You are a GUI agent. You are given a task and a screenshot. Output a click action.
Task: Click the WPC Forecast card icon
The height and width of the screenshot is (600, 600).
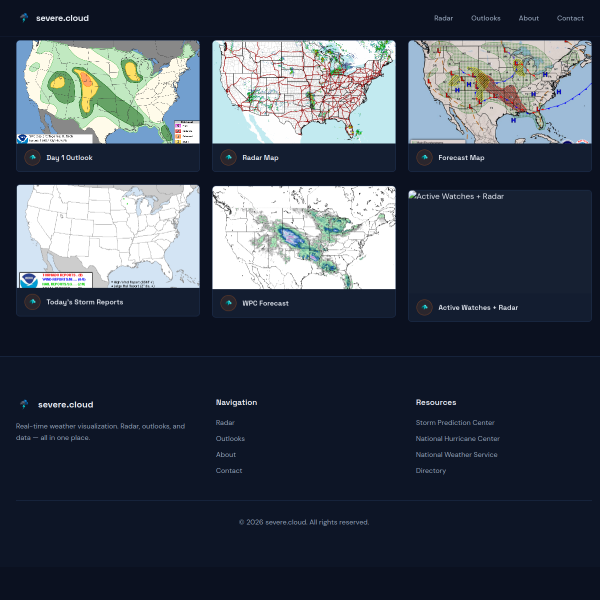(x=228, y=303)
